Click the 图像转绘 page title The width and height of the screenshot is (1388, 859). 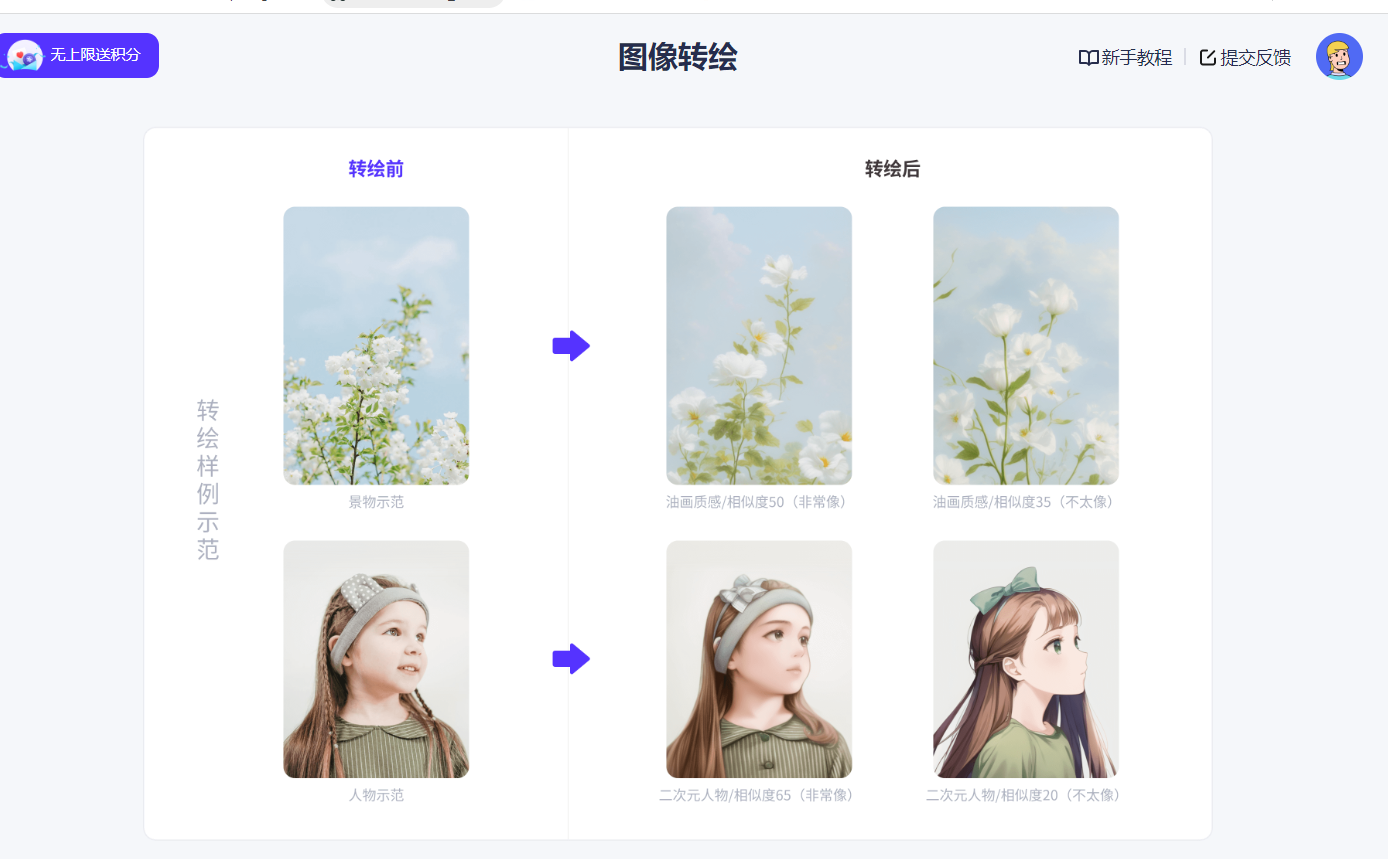tap(677, 57)
